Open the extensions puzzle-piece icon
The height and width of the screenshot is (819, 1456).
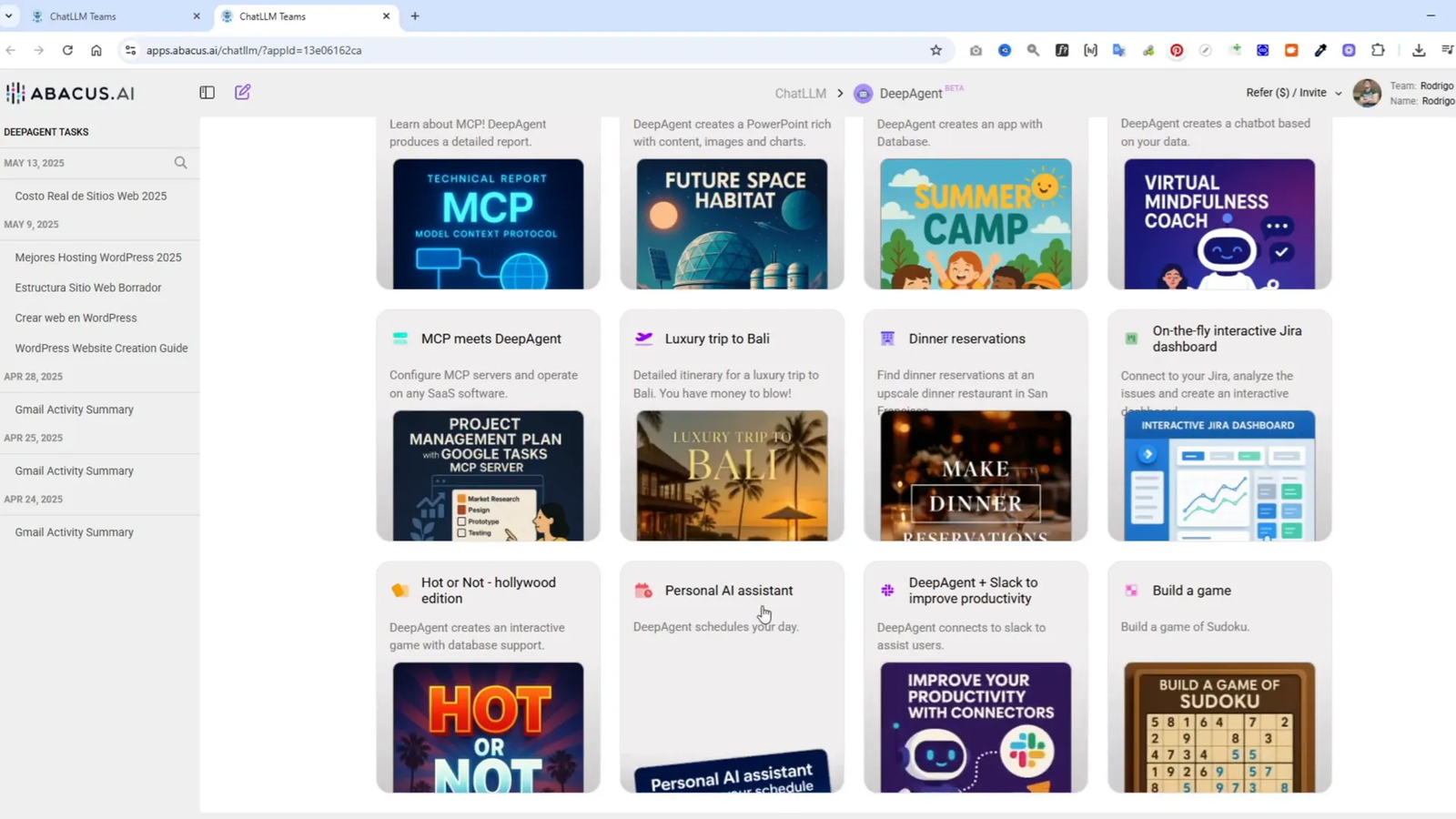pos(1379,50)
